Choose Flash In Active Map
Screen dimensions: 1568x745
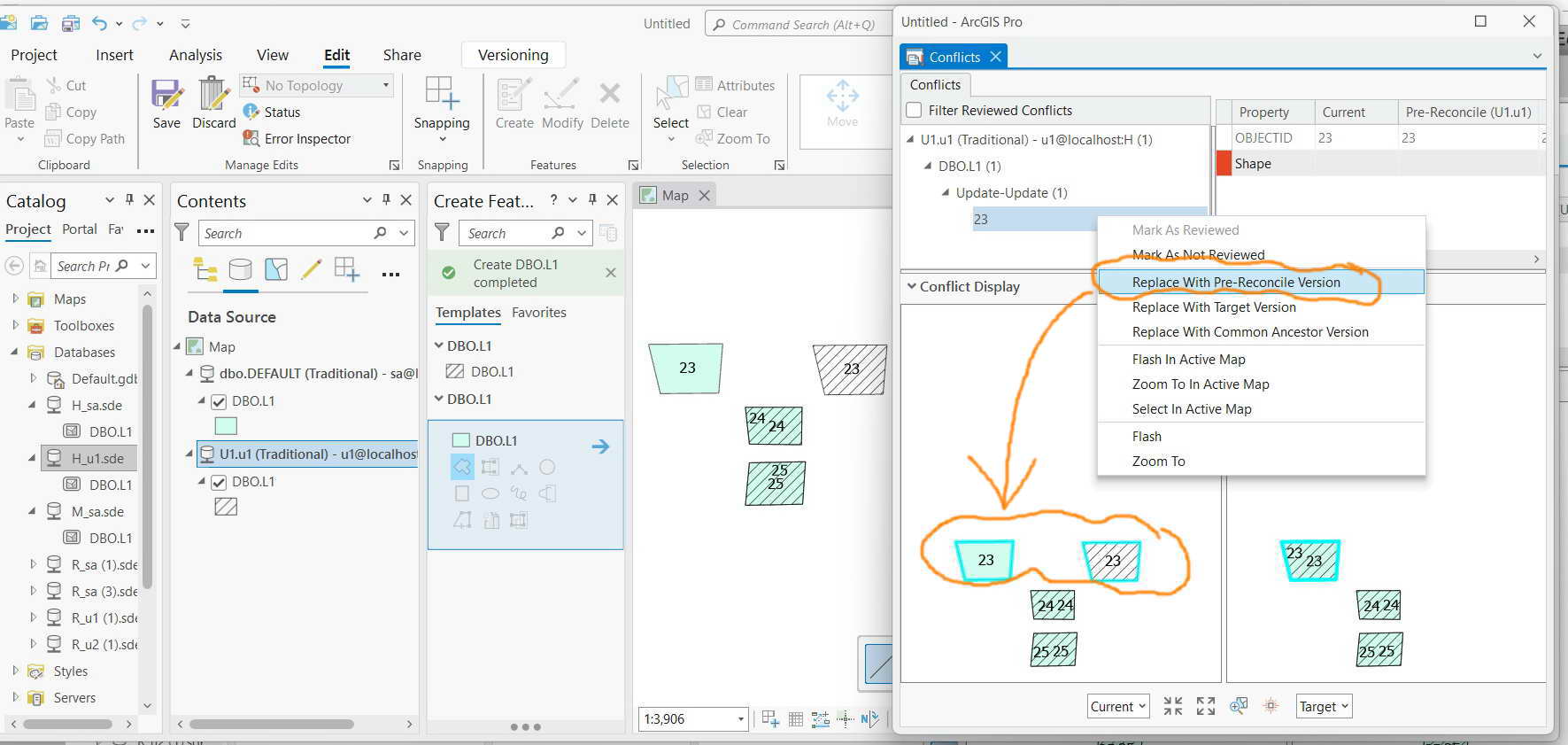1261,360
